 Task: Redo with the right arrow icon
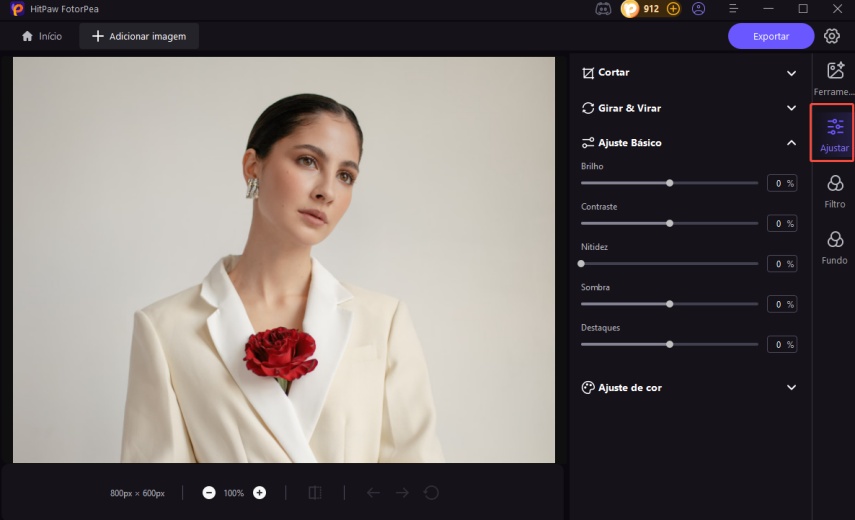pyautogui.click(x=402, y=493)
